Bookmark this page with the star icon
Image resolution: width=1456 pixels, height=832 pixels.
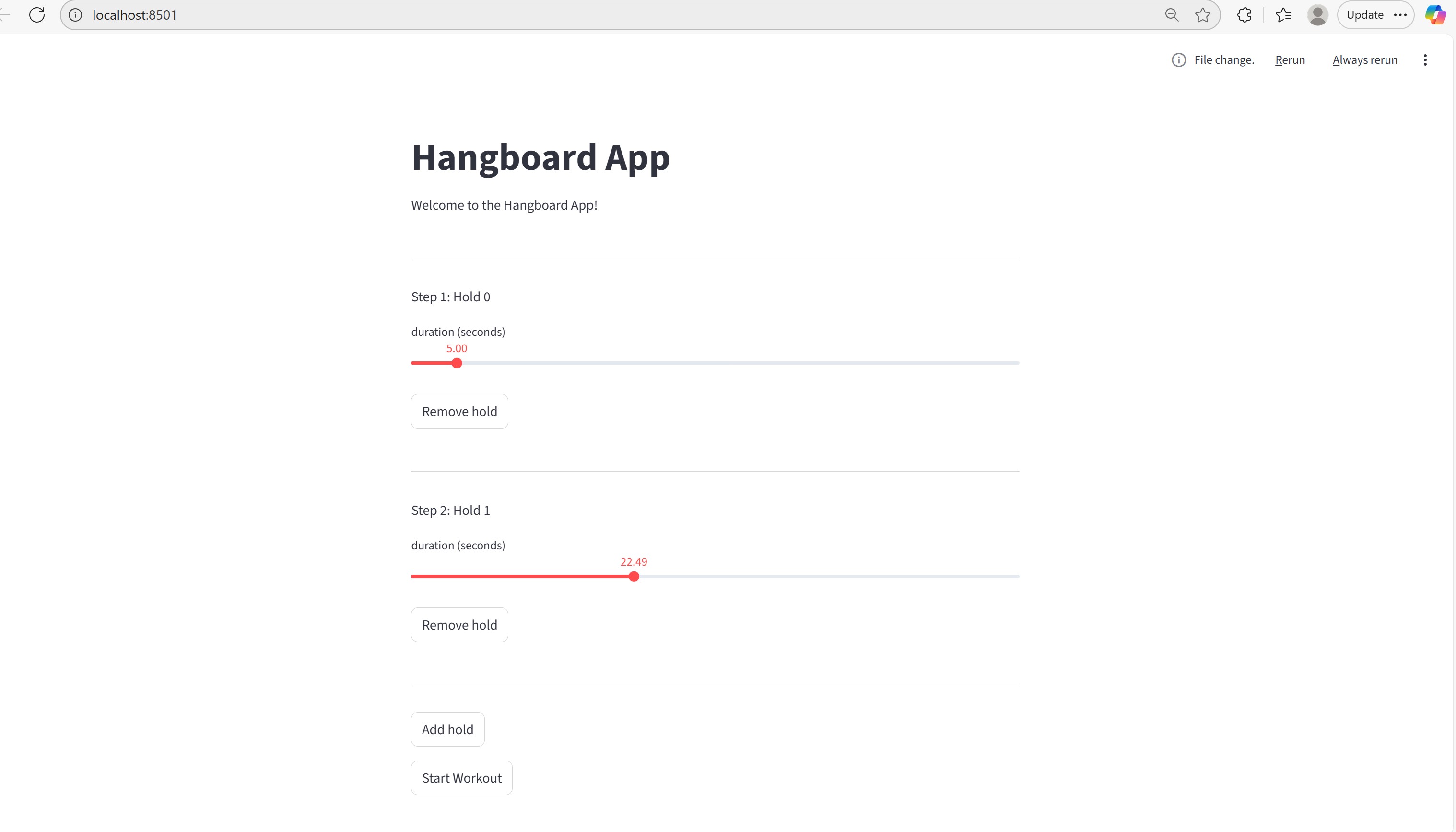pyautogui.click(x=1202, y=15)
